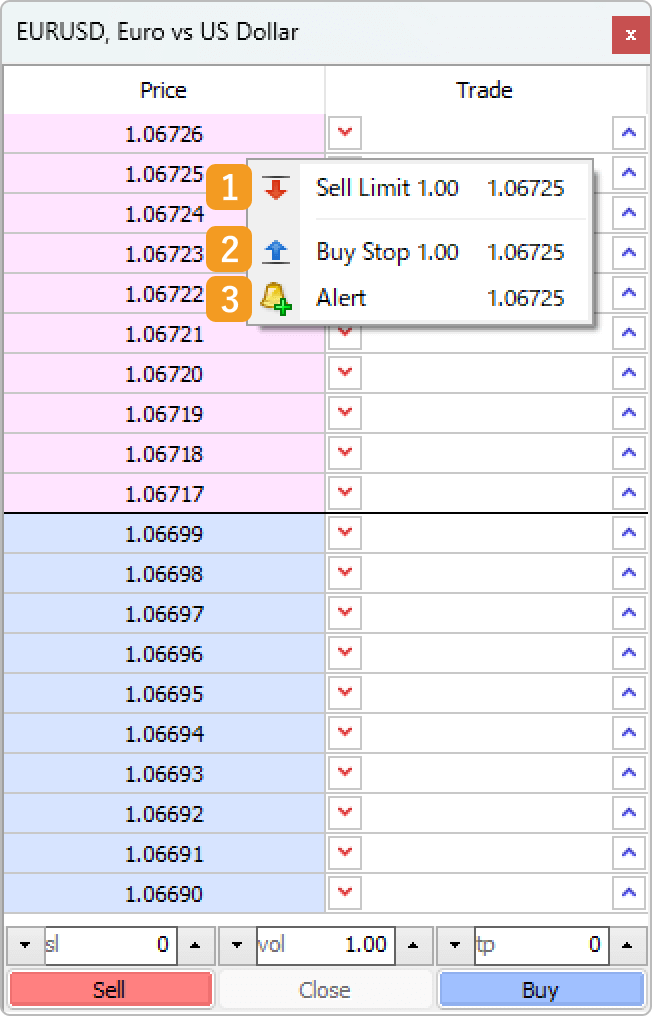The image size is (652, 1016).
Task: Select price cell 1.06717
Action: click(164, 494)
